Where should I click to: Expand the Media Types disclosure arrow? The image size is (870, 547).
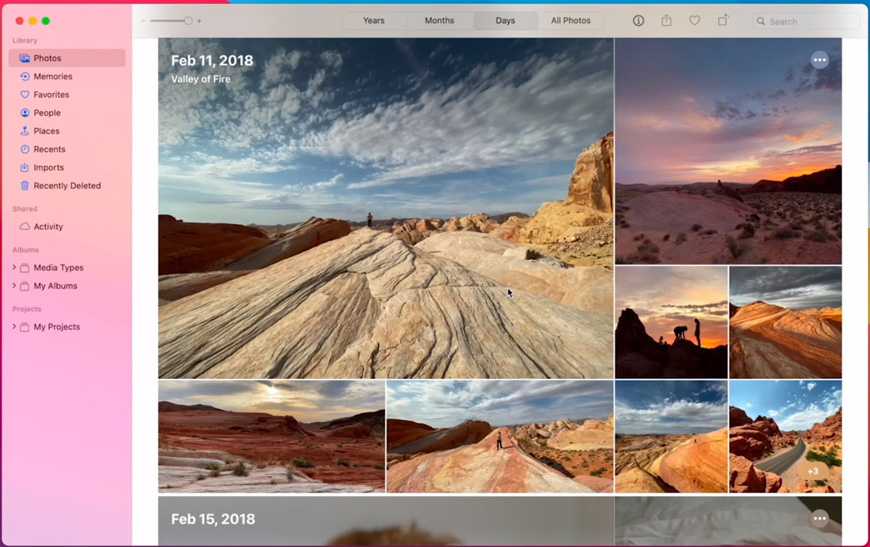(x=14, y=268)
